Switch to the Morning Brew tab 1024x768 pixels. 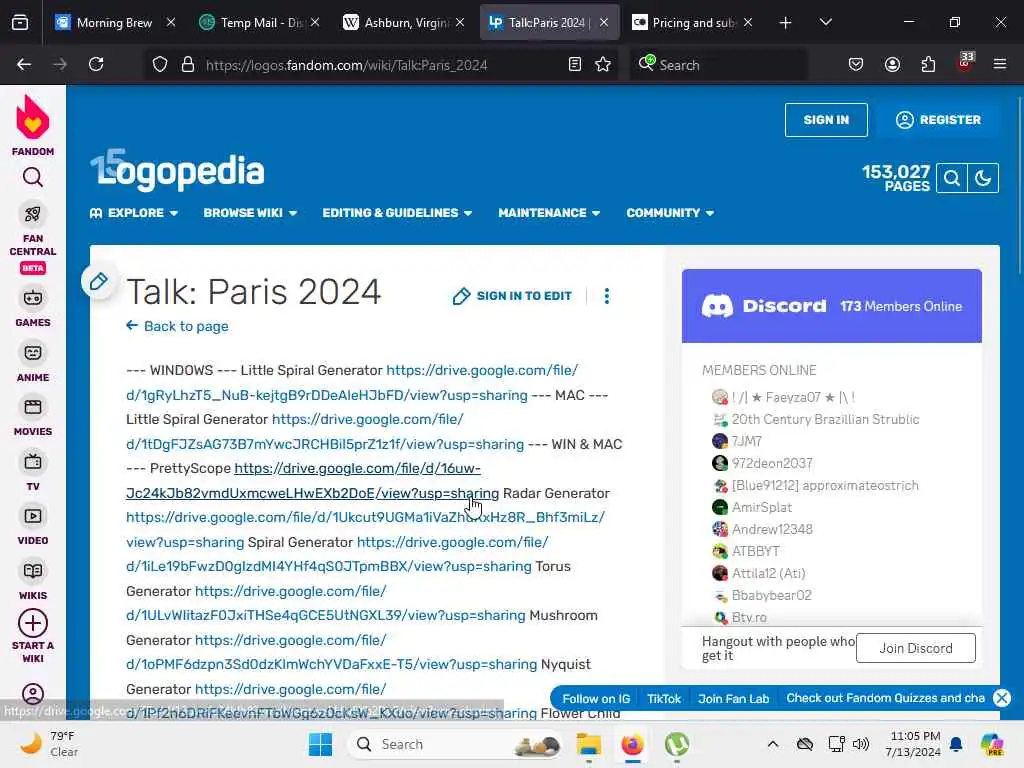pos(115,23)
